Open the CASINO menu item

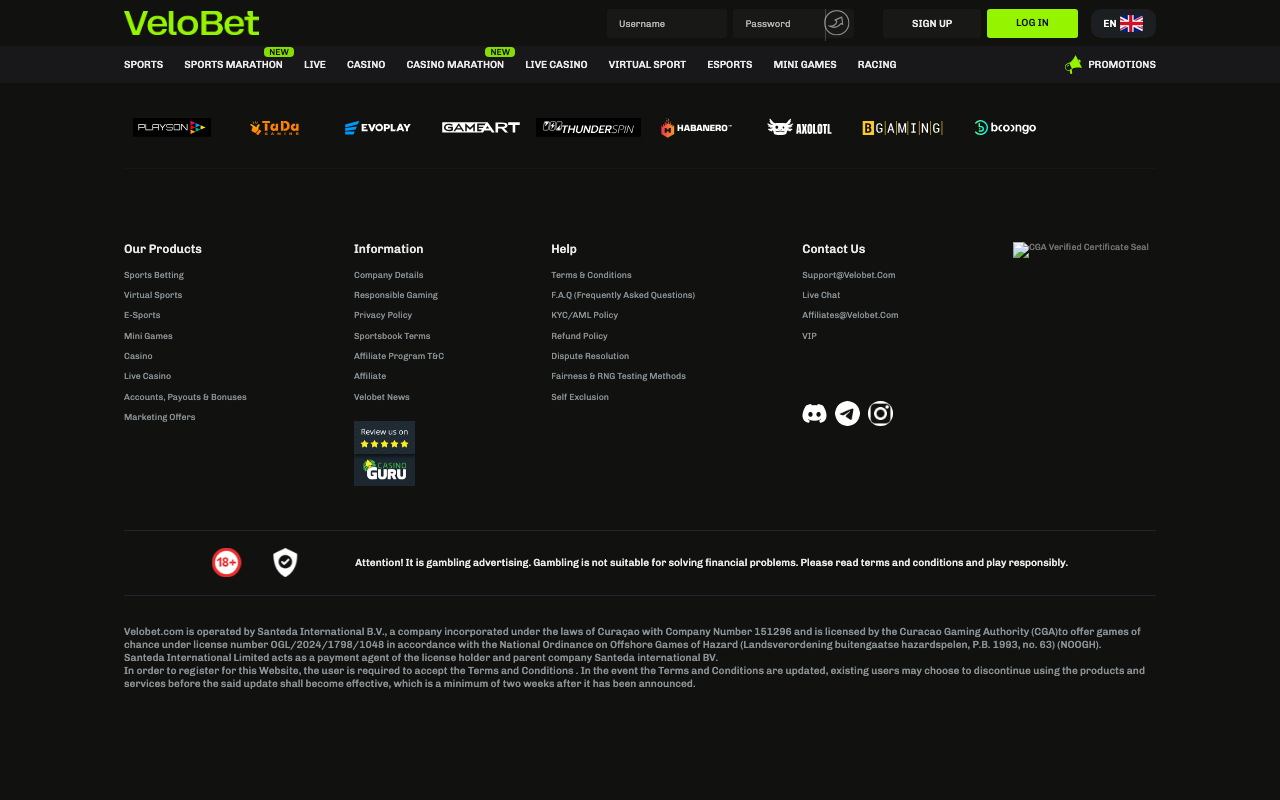click(366, 65)
